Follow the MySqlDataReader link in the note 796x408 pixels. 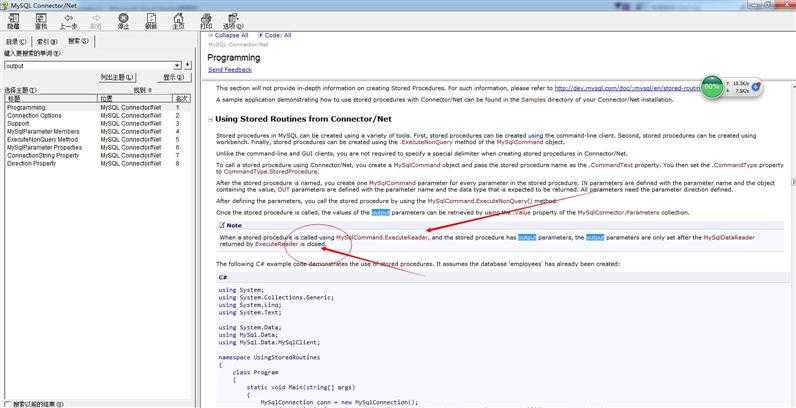tap(728, 237)
